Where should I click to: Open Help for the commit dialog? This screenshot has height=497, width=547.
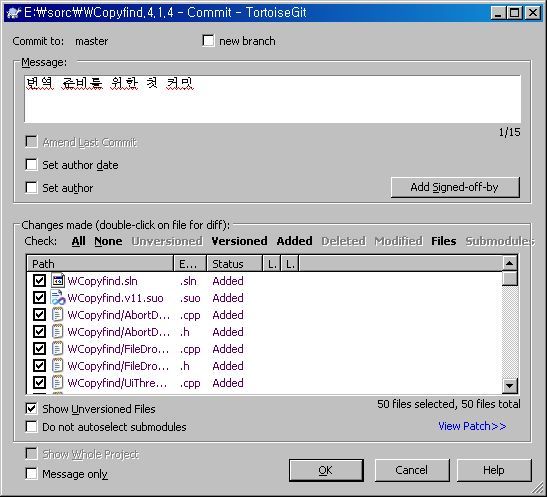(x=494, y=470)
